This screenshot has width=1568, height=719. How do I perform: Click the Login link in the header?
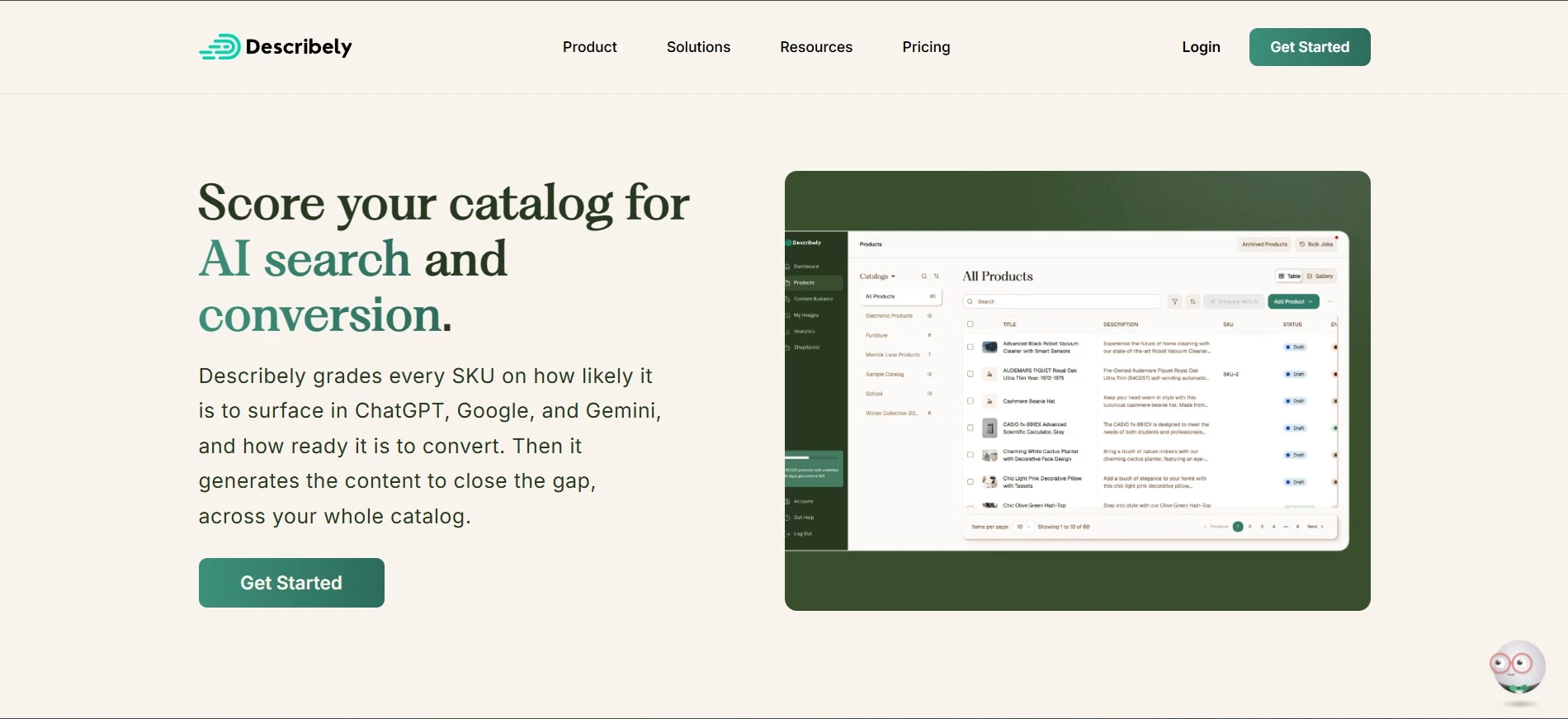(x=1201, y=47)
